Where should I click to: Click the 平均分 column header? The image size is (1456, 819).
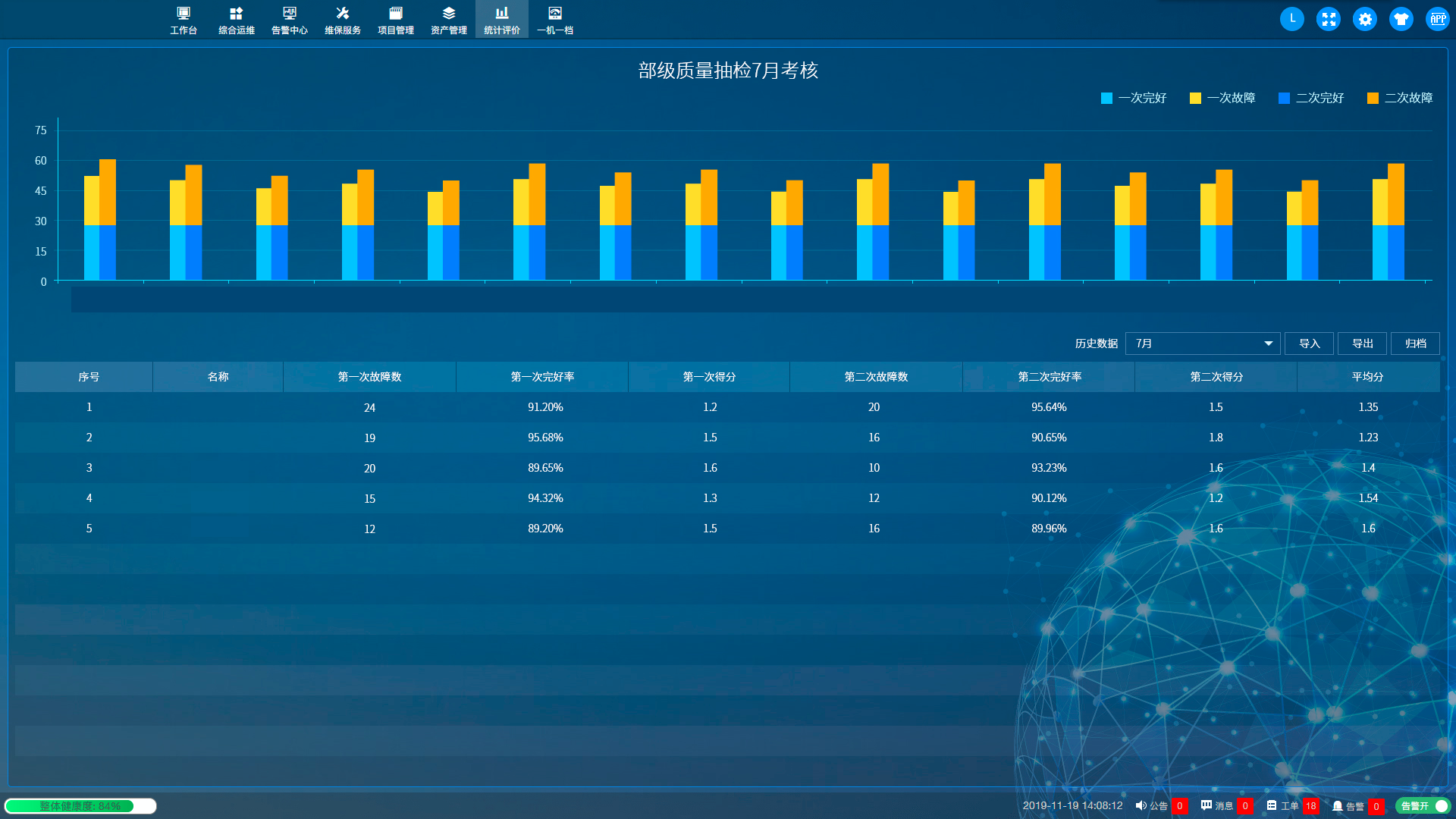coord(1368,377)
